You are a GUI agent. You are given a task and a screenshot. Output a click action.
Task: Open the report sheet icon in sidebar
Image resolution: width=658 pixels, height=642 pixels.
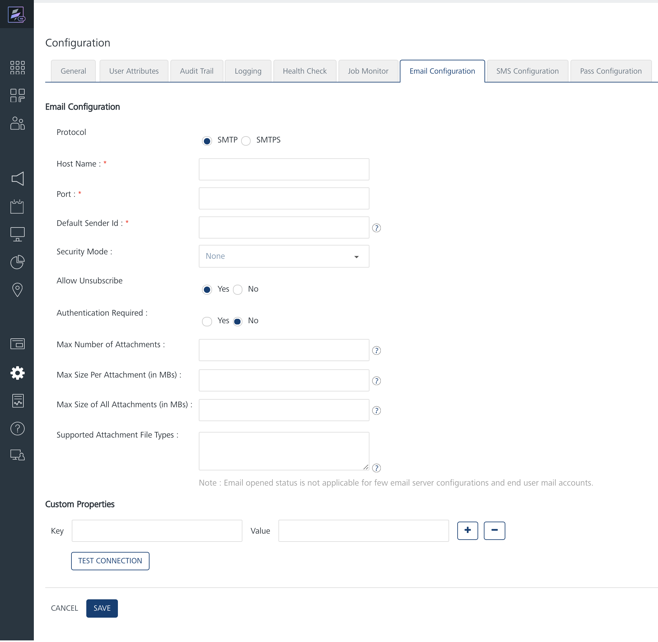click(17, 401)
